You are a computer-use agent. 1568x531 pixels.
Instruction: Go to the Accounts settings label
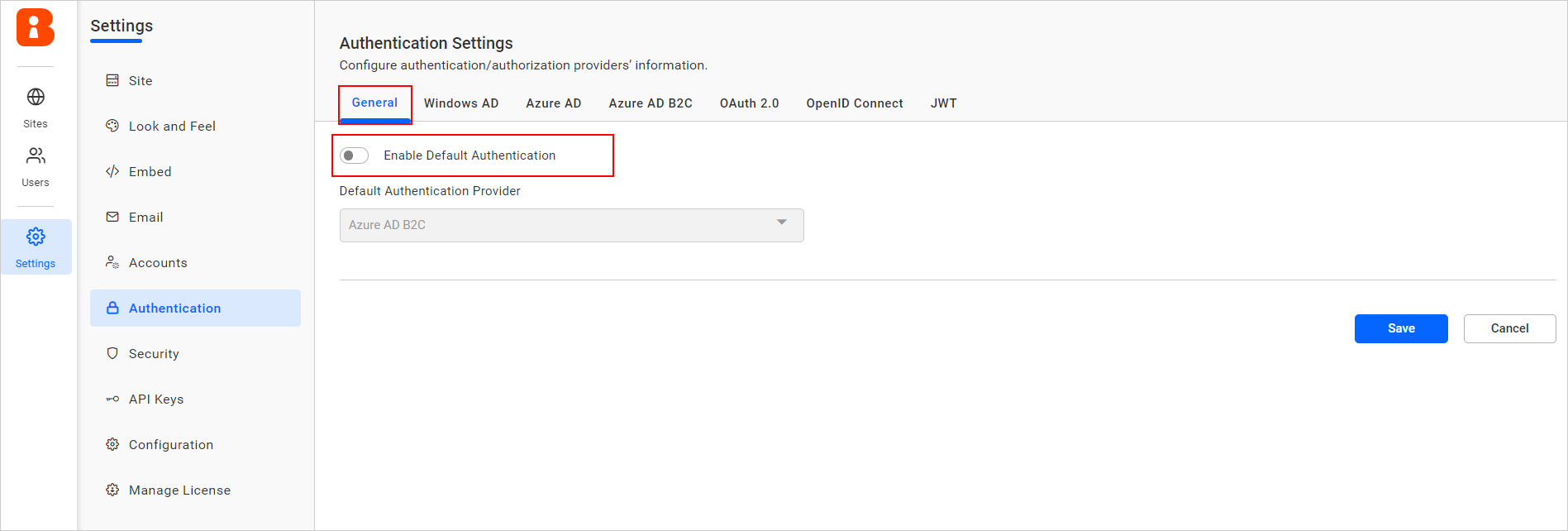tap(158, 262)
